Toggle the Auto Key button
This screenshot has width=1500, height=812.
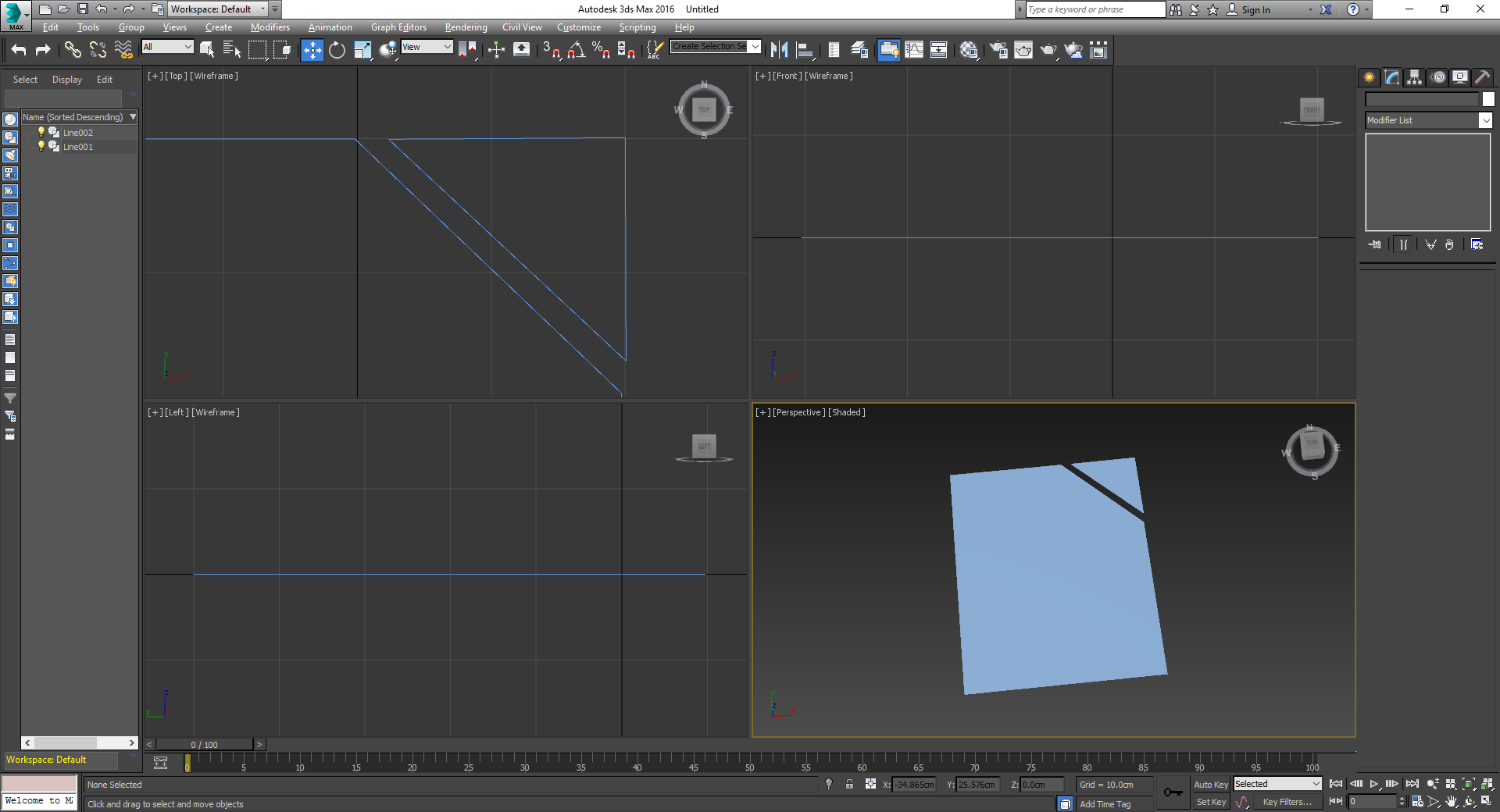pyautogui.click(x=1210, y=785)
